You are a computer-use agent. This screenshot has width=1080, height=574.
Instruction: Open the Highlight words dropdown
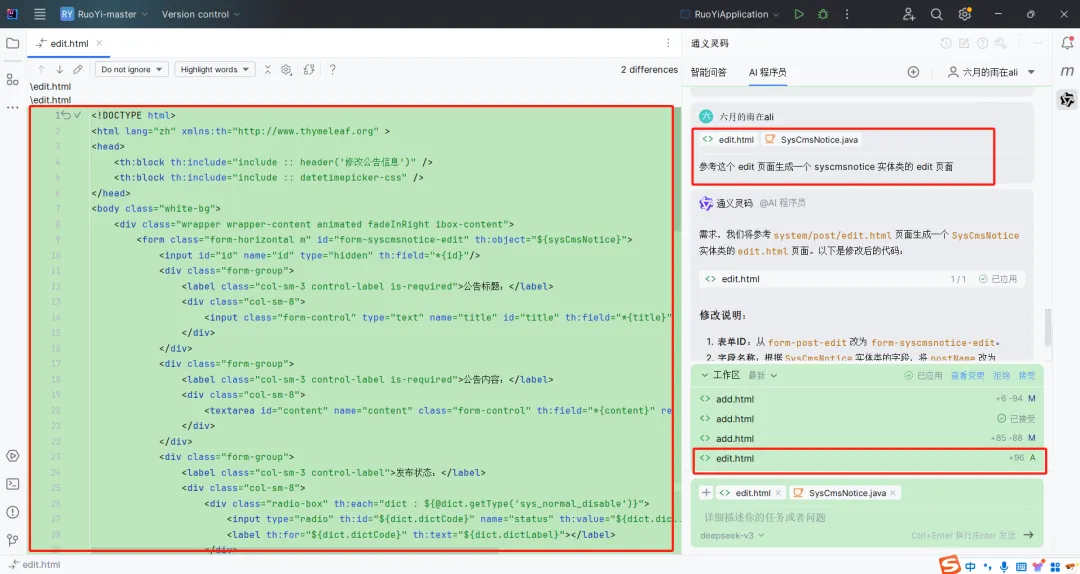[215, 70]
